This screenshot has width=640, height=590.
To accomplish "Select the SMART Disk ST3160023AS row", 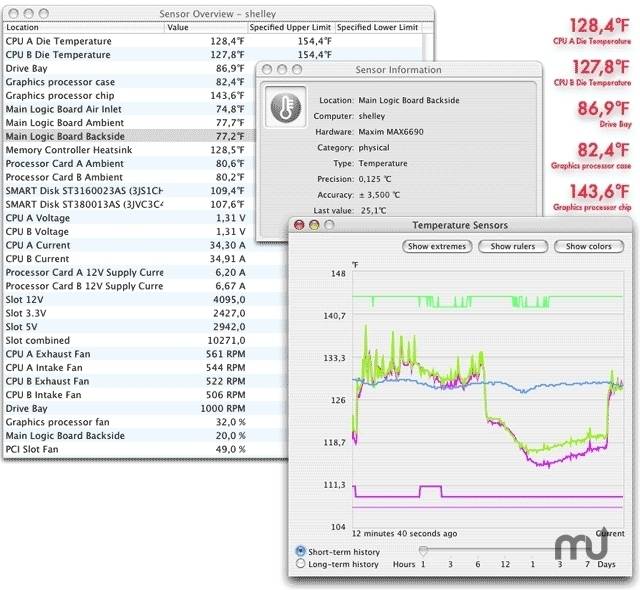I will tap(129, 191).
